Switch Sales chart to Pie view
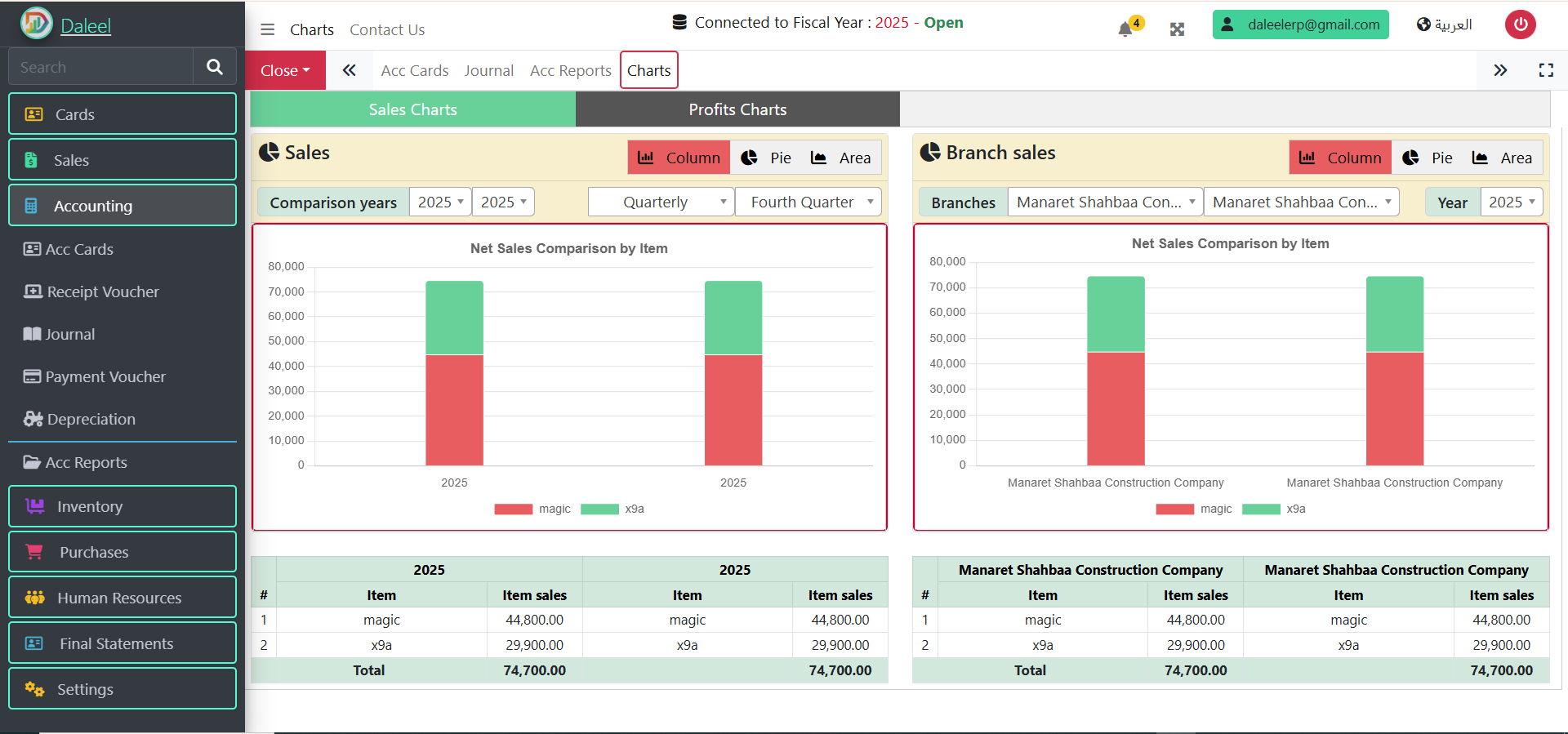The height and width of the screenshot is (734, 1568). point(766,158)
